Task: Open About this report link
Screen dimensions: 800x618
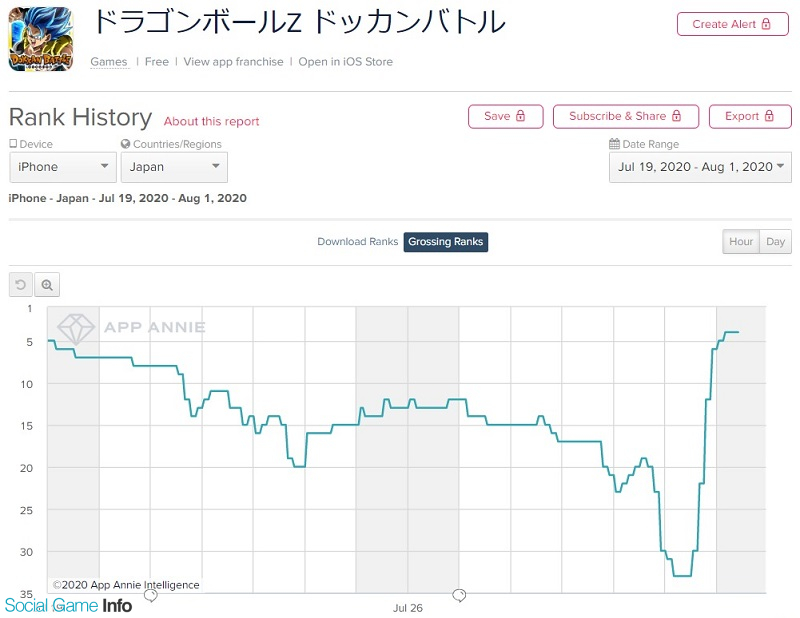Action: (x=211, y=121)
